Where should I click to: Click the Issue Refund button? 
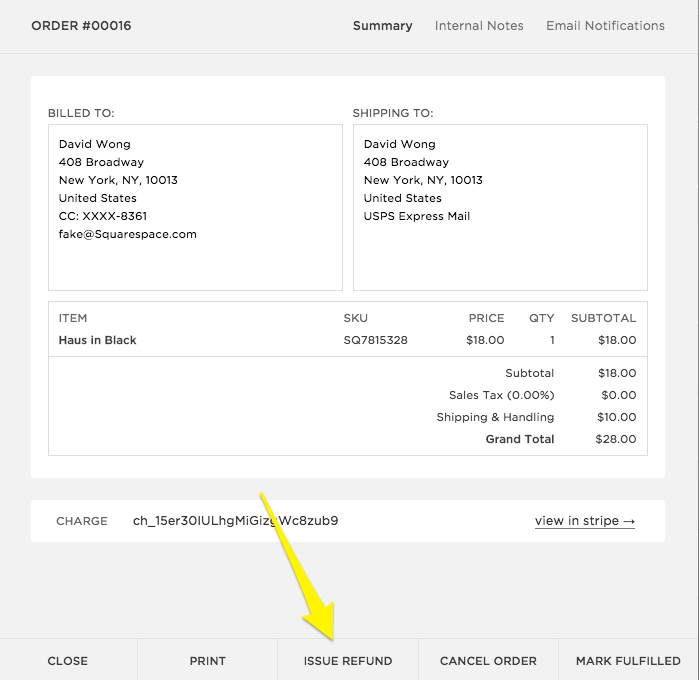point(348,661)
